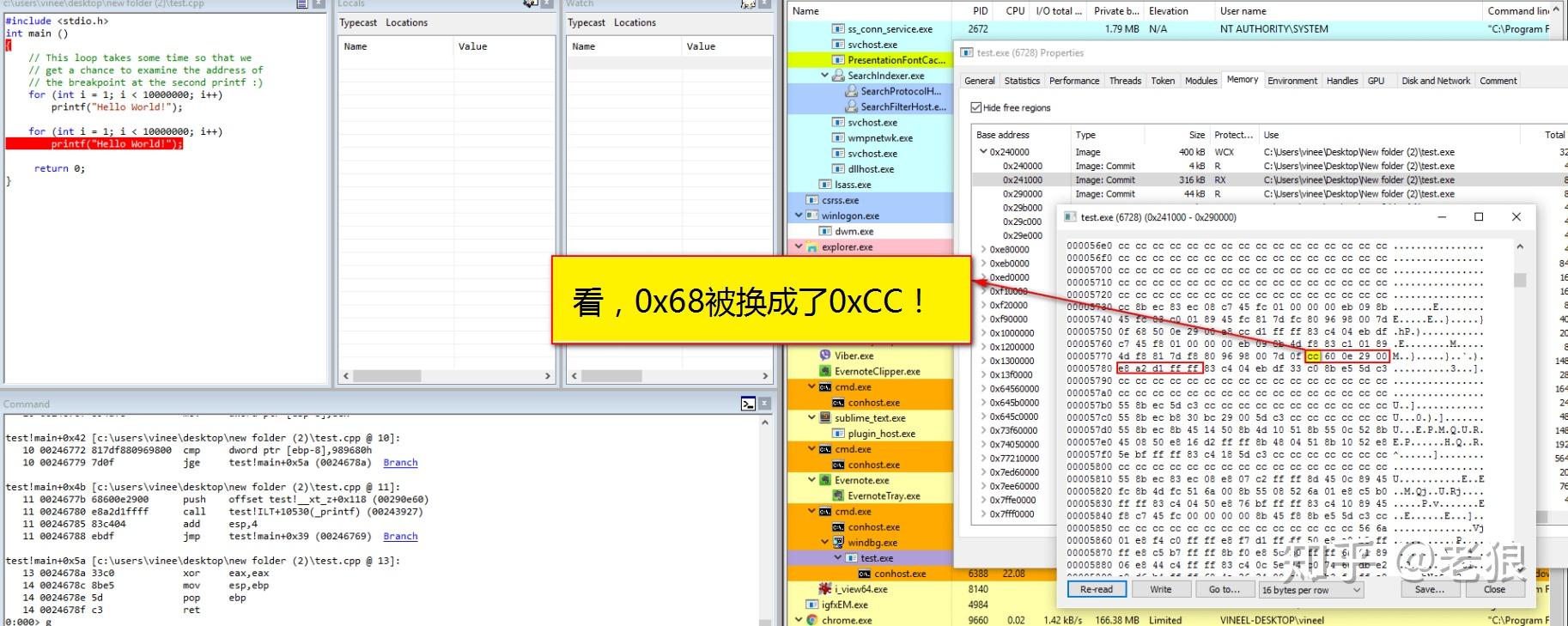This screenshot has width=1568, height=626.
Task: Click the hex viewer vertical scrollbar thumb
Action: pos(1520,280)
